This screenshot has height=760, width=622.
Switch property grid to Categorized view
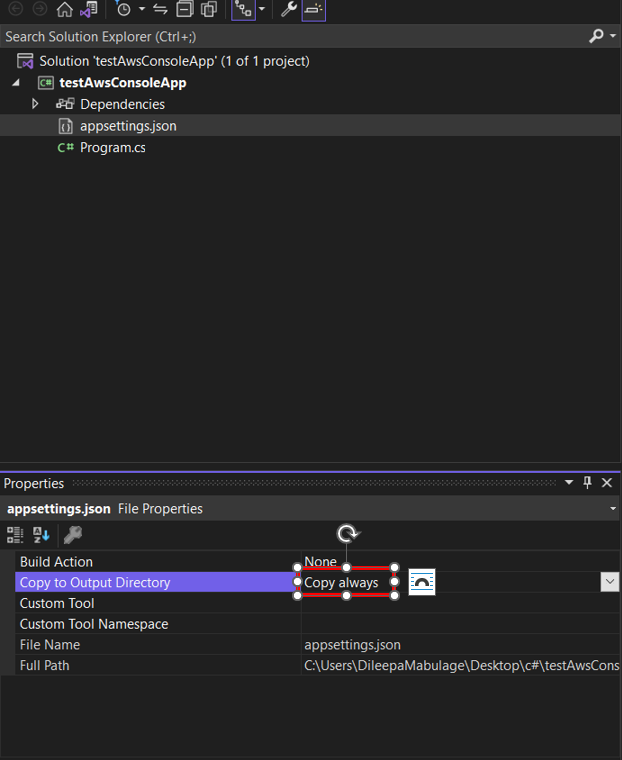[15, 535]
